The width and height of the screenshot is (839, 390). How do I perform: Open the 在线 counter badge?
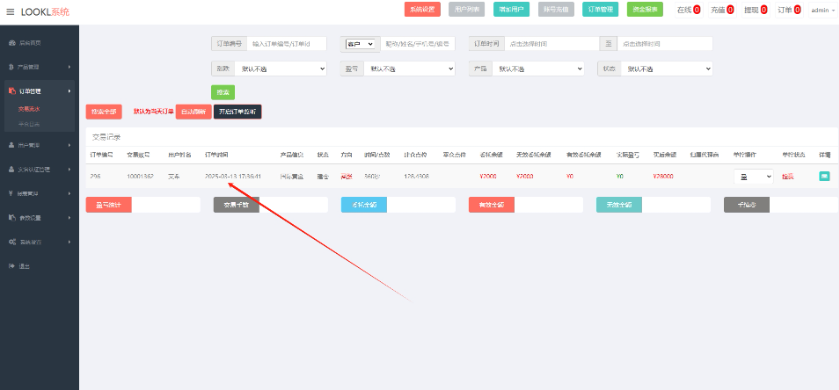tap(697, 10)
